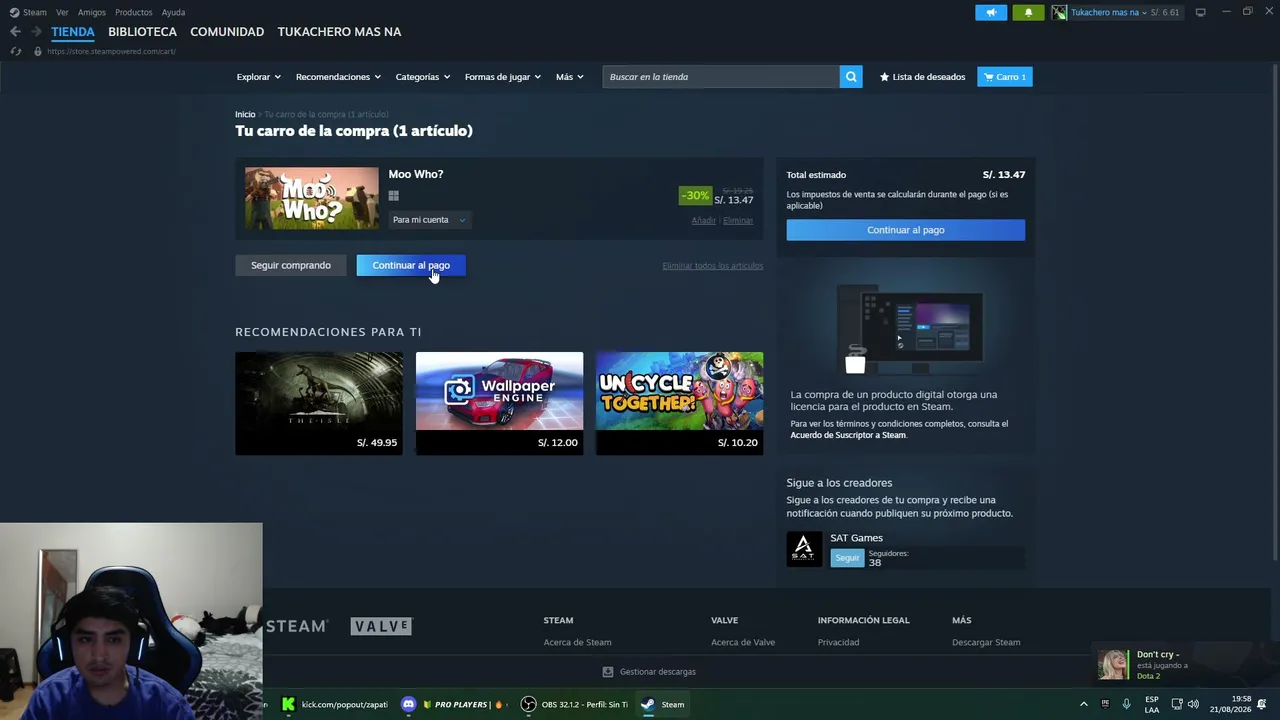The height and width of the screenshot is (720, 1280).
Task: Click the Moo Who? game title
Action: tap(416, 174)
